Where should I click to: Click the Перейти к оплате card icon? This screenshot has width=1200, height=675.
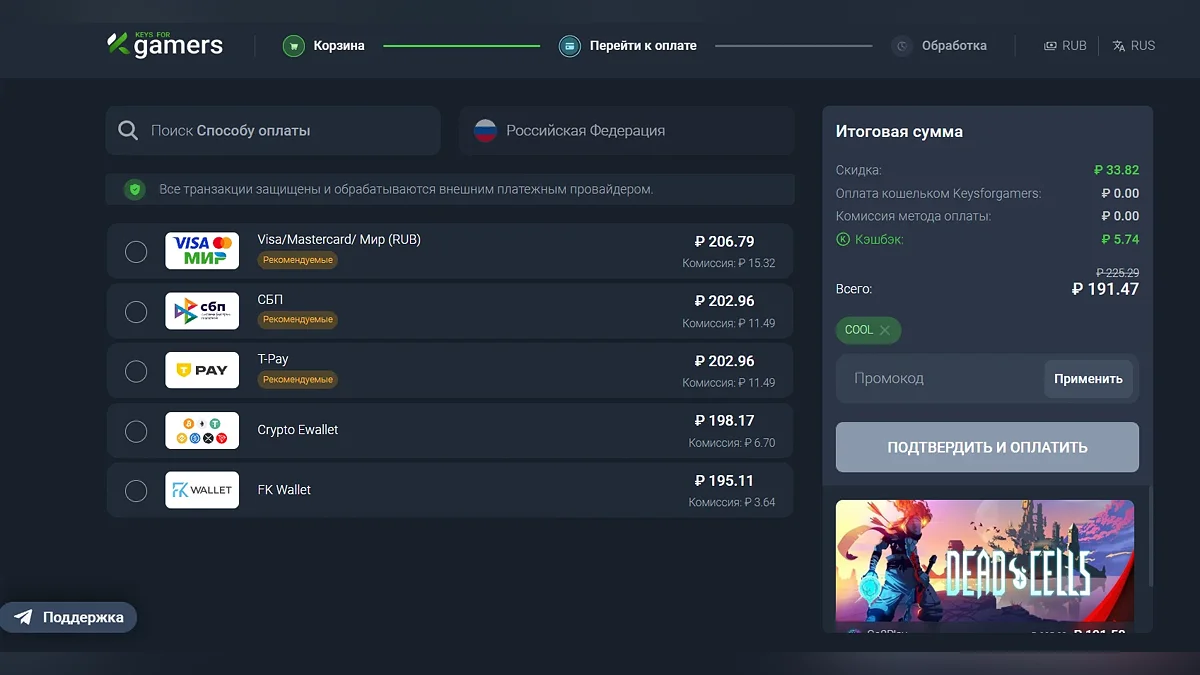point(569,46)
